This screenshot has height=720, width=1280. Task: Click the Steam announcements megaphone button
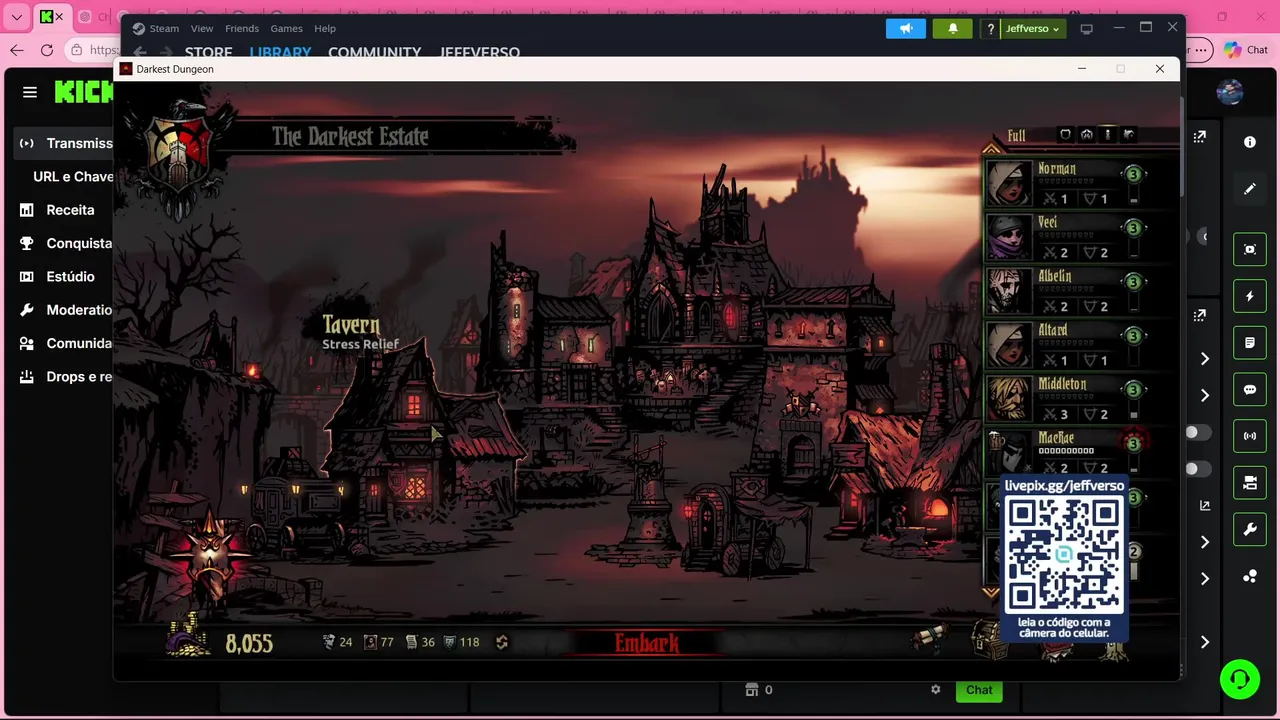pyautogui.click(x=906, y=29)
